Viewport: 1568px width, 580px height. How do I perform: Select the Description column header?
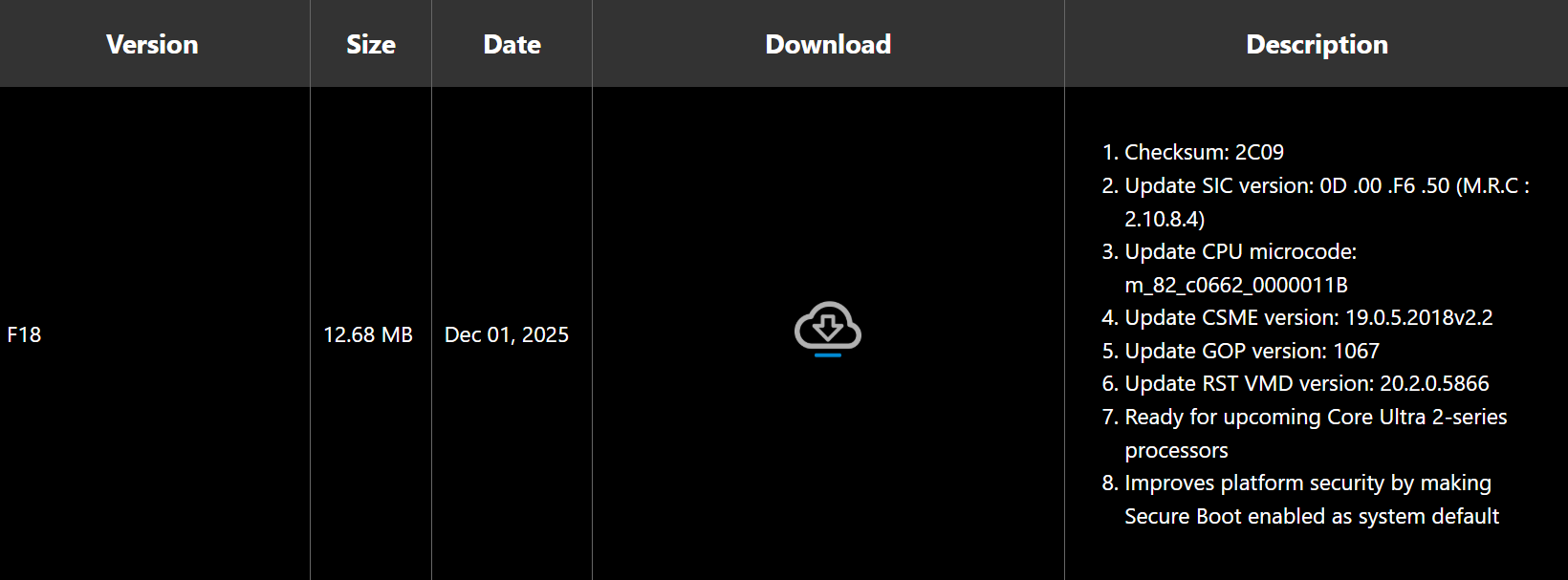pos(1317,44)
